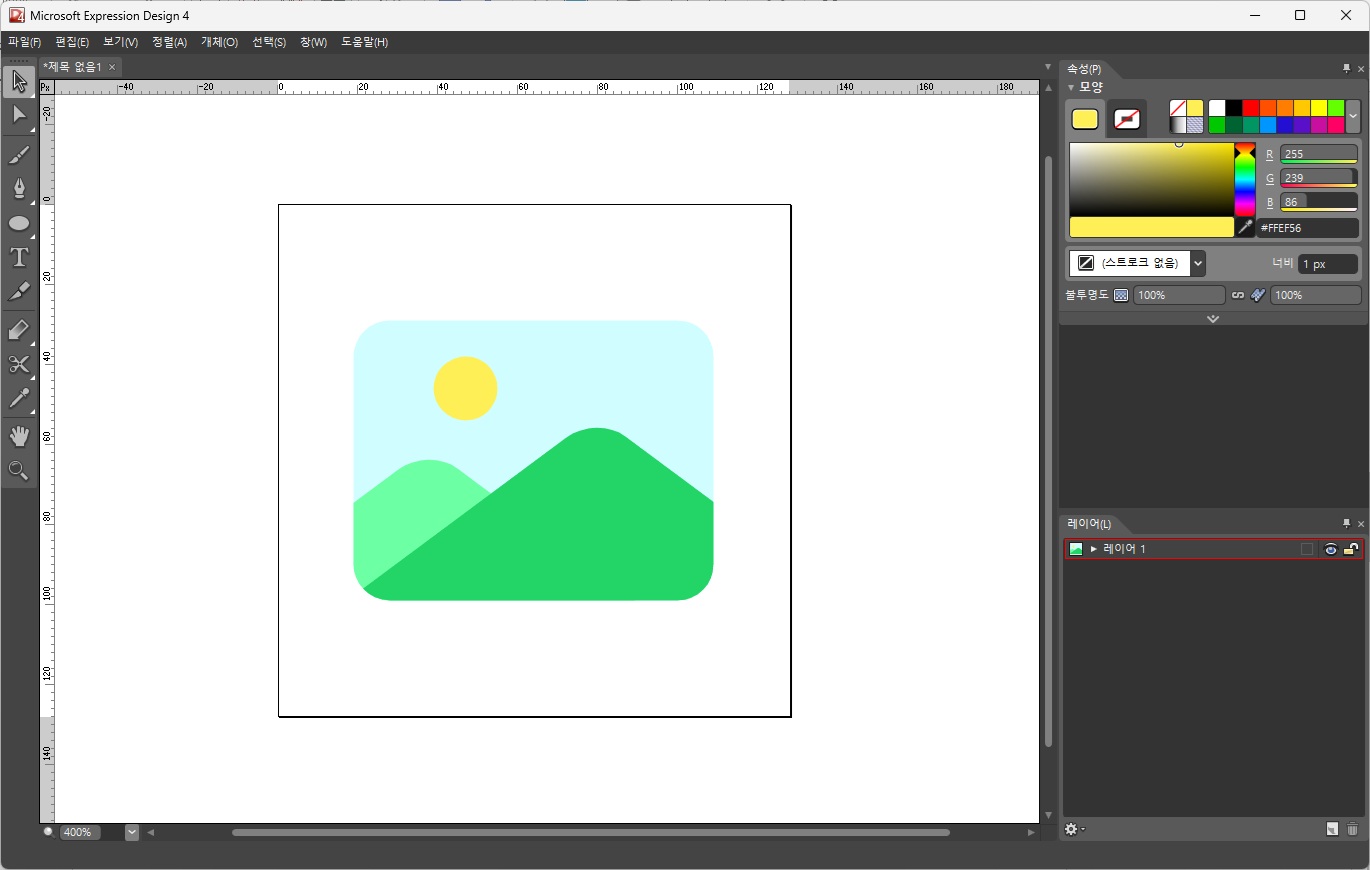Click the eyedropper next to the hex field

tap(1245, 227)
